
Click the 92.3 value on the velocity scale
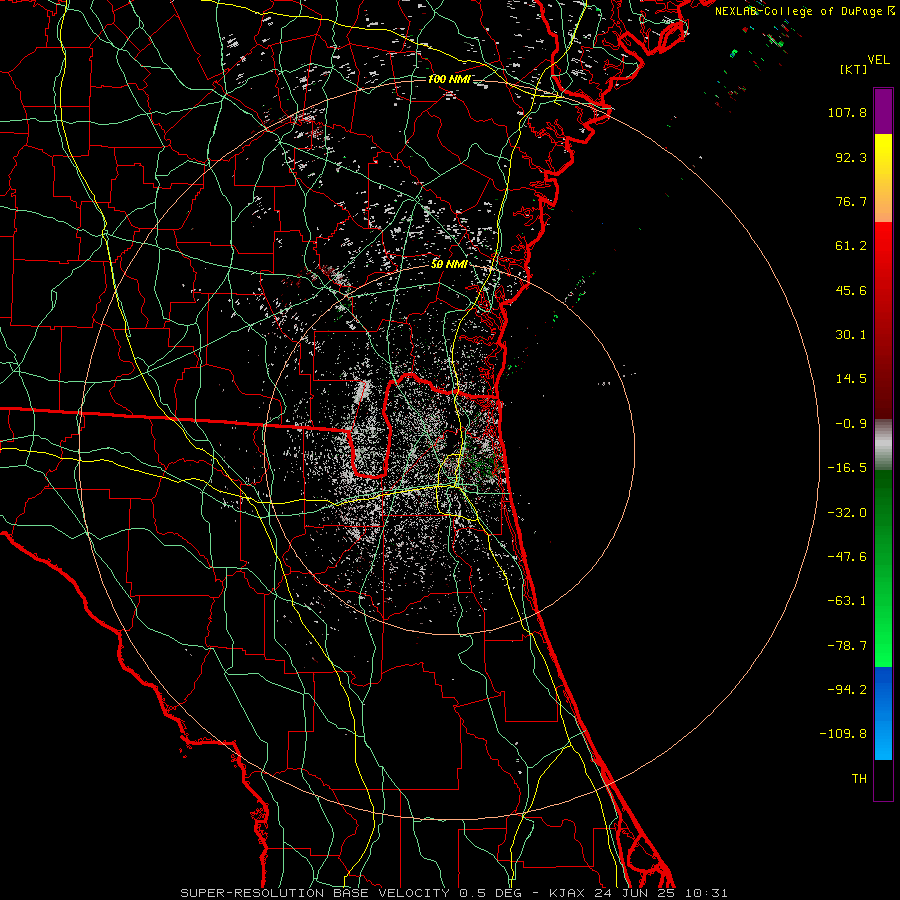(851, 157)
